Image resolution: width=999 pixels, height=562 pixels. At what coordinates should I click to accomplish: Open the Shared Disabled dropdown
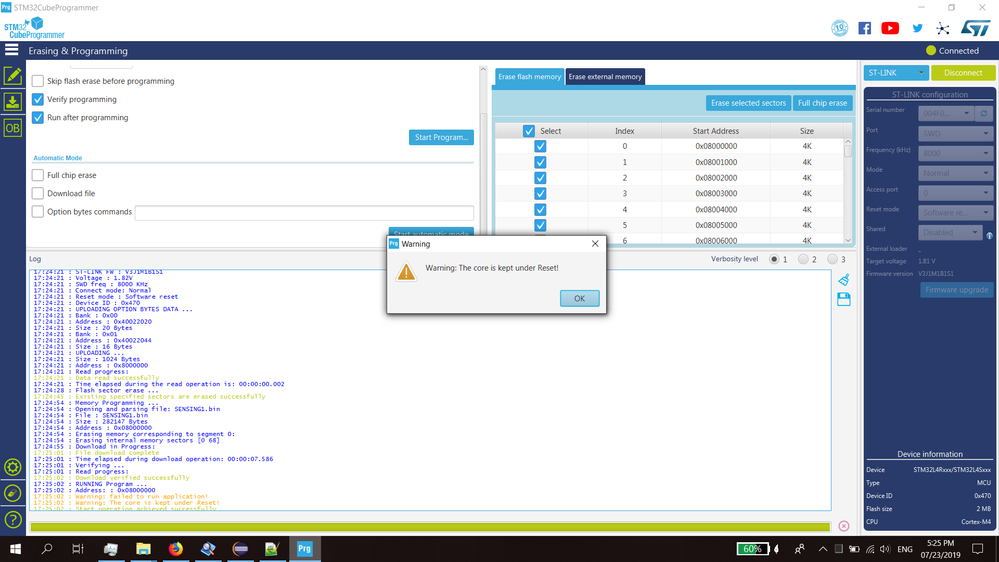[x=950, y=233]
